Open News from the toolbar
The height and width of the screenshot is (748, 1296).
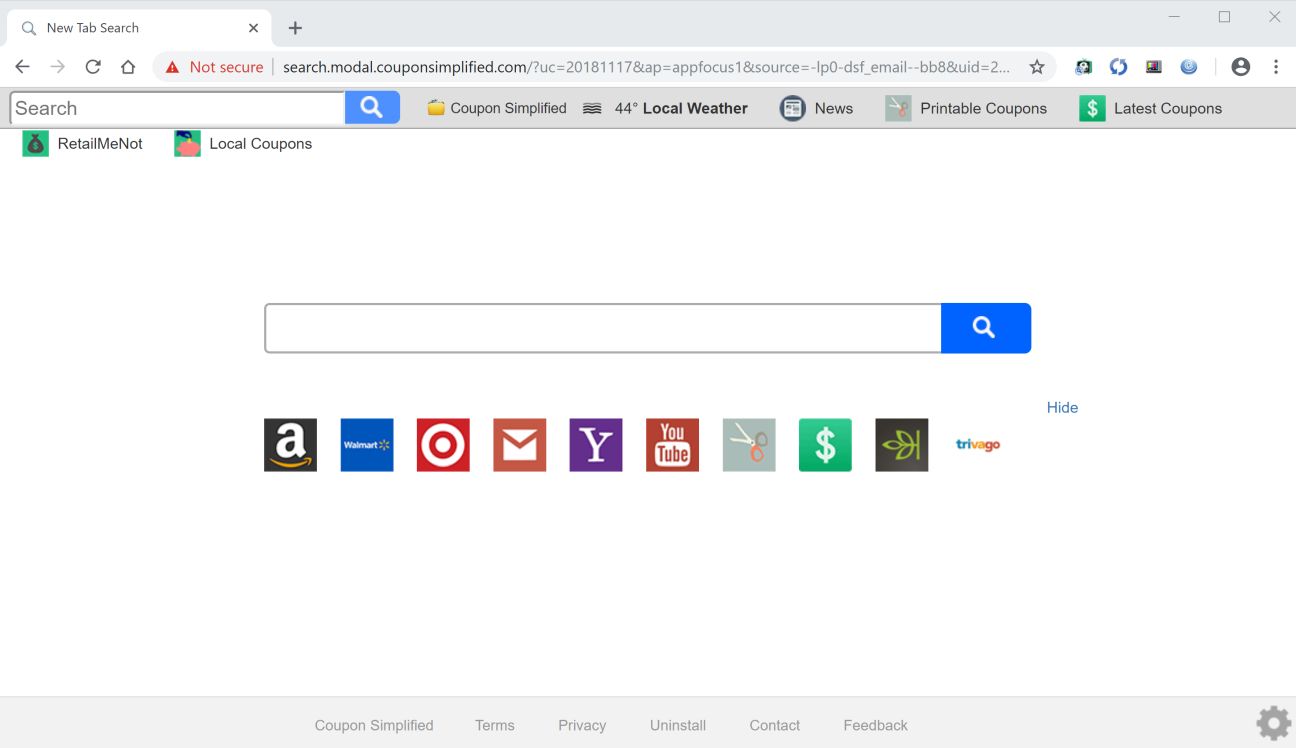816,108
